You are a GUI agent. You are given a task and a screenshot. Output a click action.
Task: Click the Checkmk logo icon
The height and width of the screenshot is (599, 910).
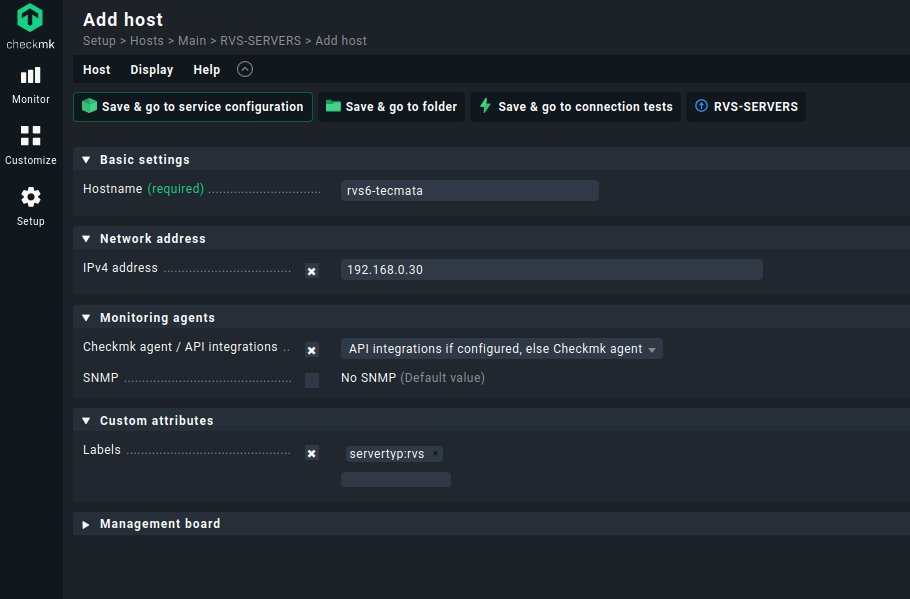pyautogui.click(x=30, y=19)
